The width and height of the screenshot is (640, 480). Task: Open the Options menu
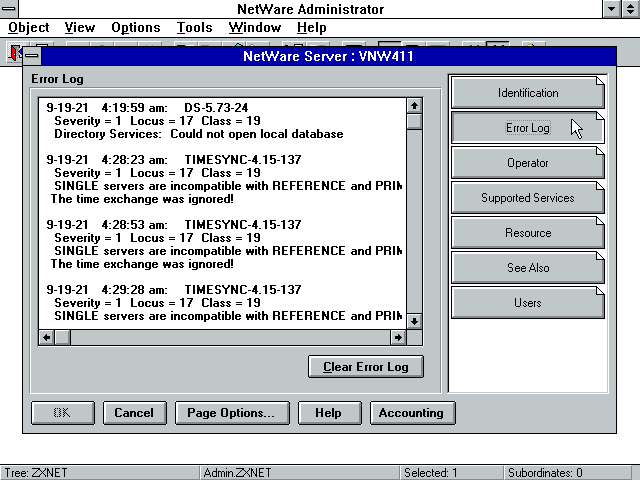click(136, 28)
